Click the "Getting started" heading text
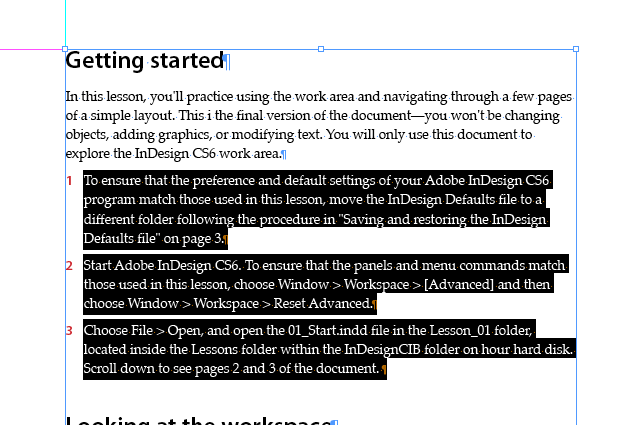 tap(145, 61)
